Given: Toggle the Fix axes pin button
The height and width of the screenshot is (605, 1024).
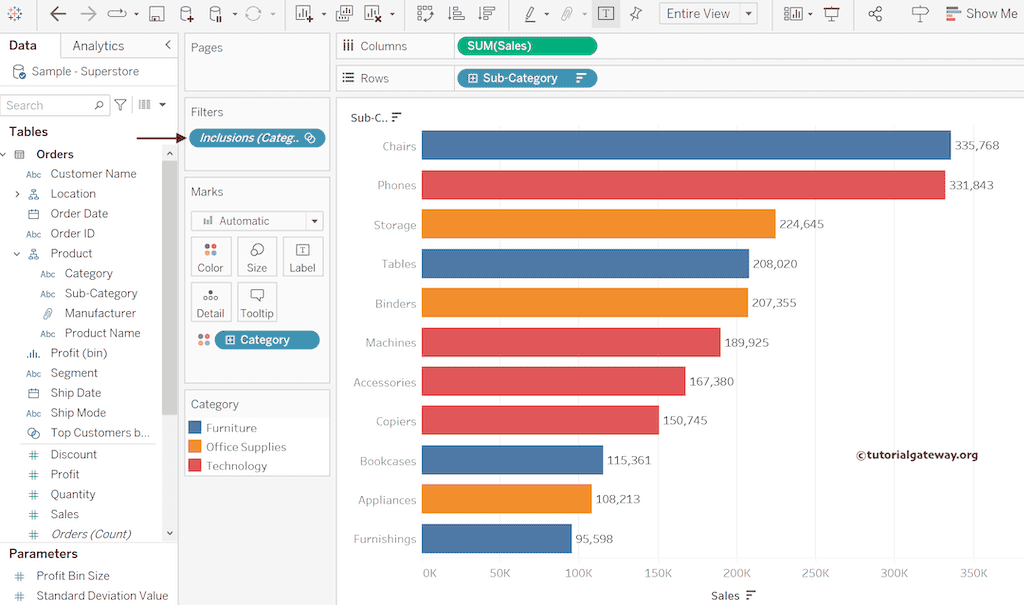Looking at the screenshot, I should (636, 14).
